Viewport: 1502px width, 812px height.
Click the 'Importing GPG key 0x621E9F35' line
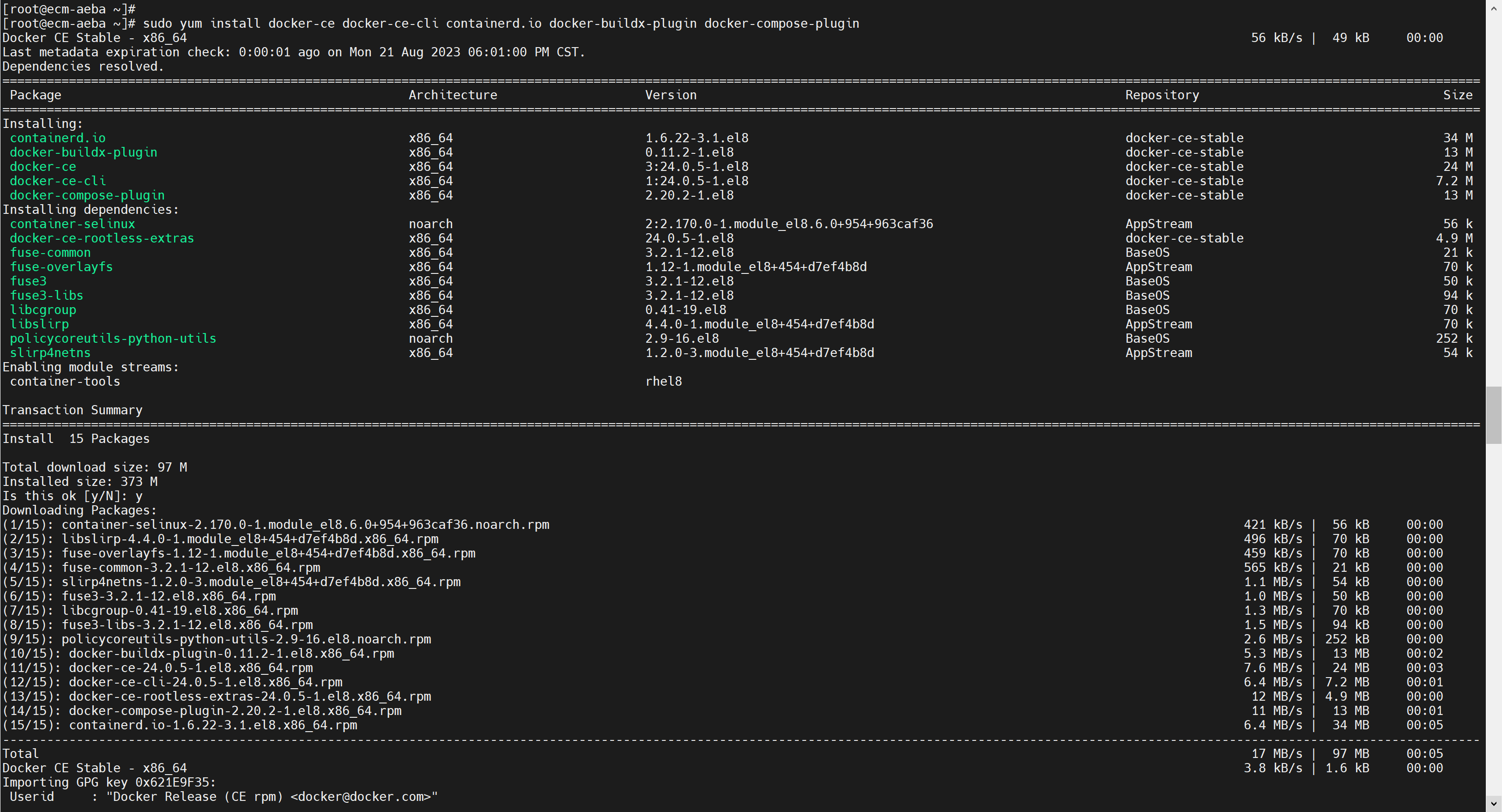pos(109,782)
